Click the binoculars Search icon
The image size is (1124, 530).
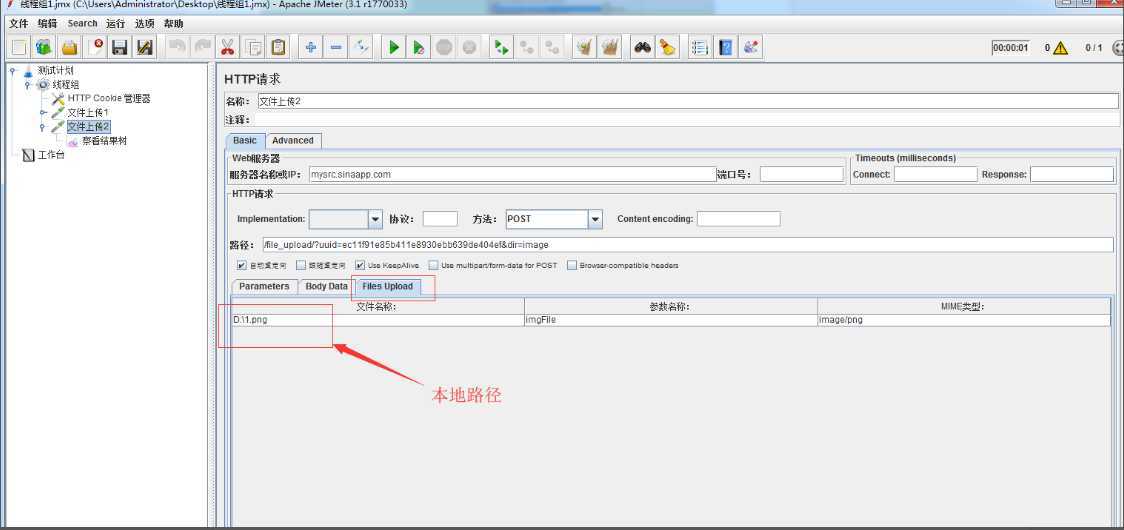click(642, 47)
